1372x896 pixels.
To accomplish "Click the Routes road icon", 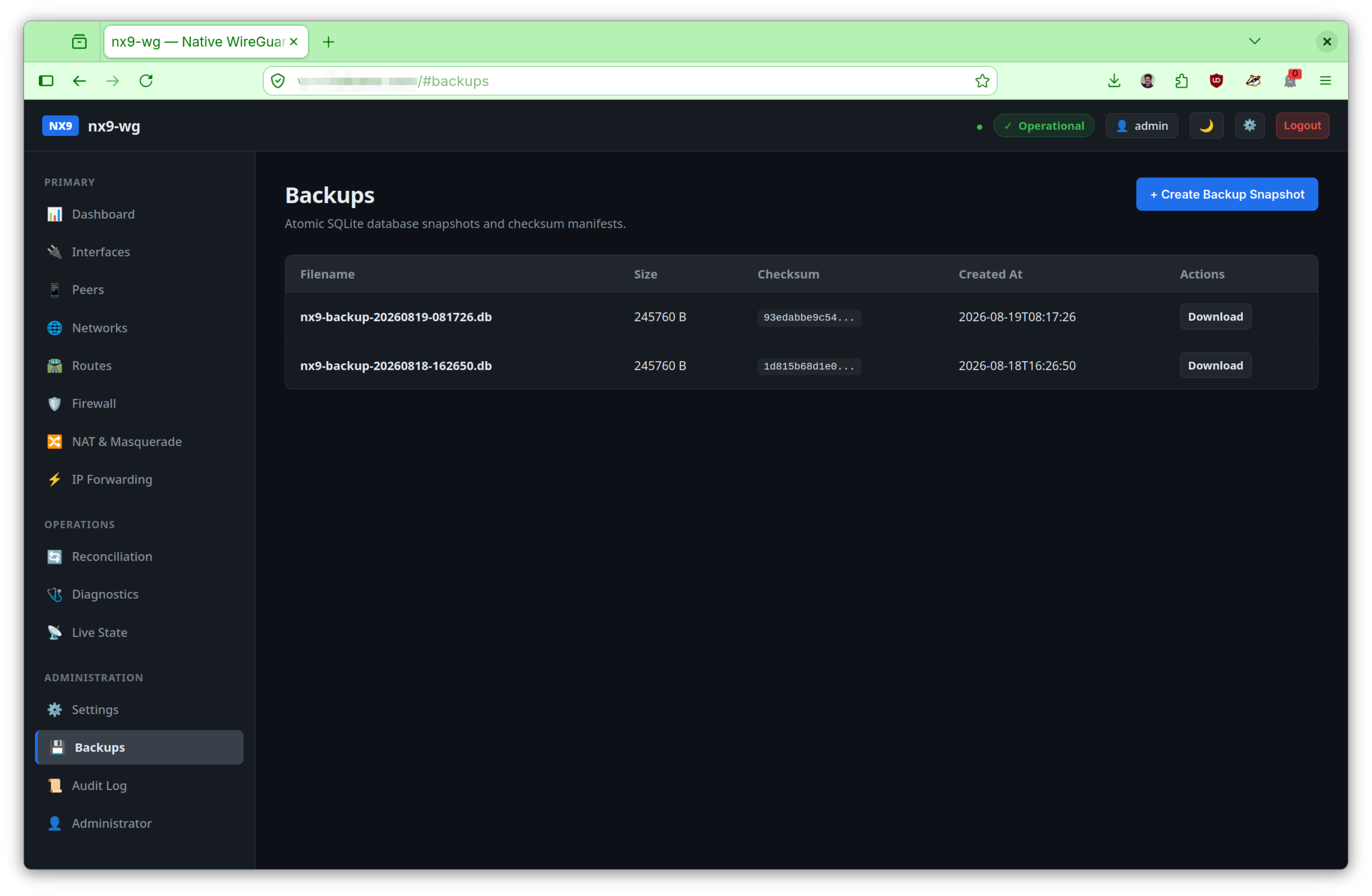I will 55,366.
